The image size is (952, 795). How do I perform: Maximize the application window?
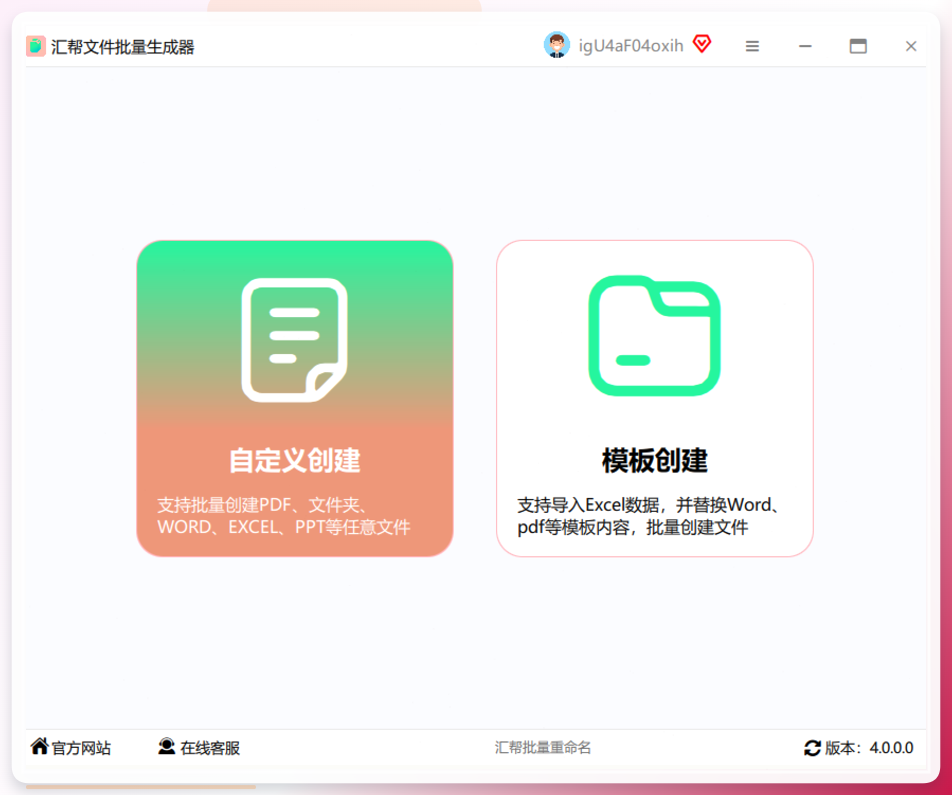858,46
